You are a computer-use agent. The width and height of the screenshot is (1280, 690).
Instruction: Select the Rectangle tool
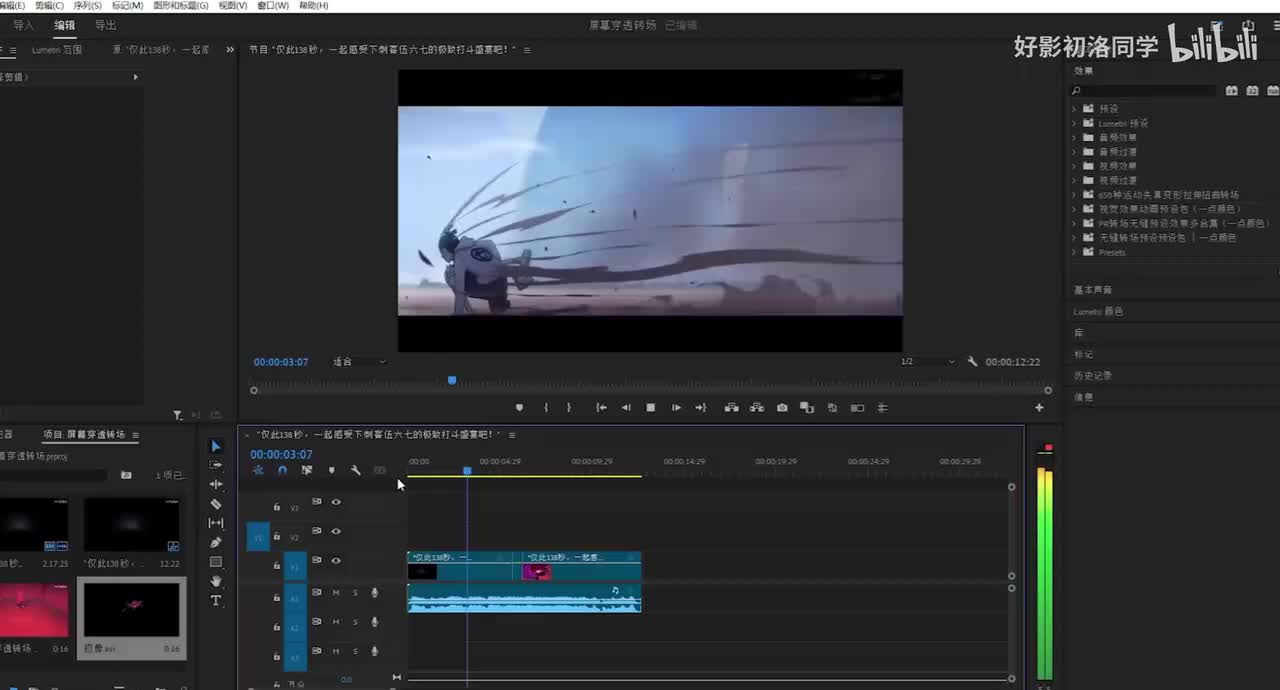click(x=215, y=562)
